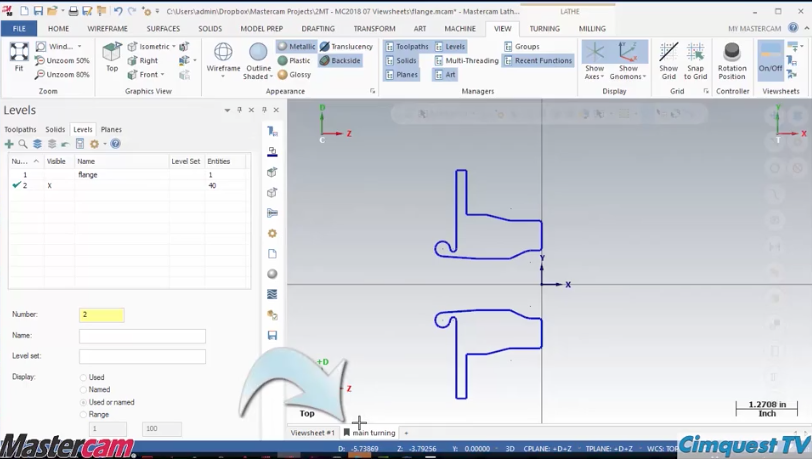
Task: Click MY MASTERCAM link
Action: pyautogui.click(x=754, y=28)
